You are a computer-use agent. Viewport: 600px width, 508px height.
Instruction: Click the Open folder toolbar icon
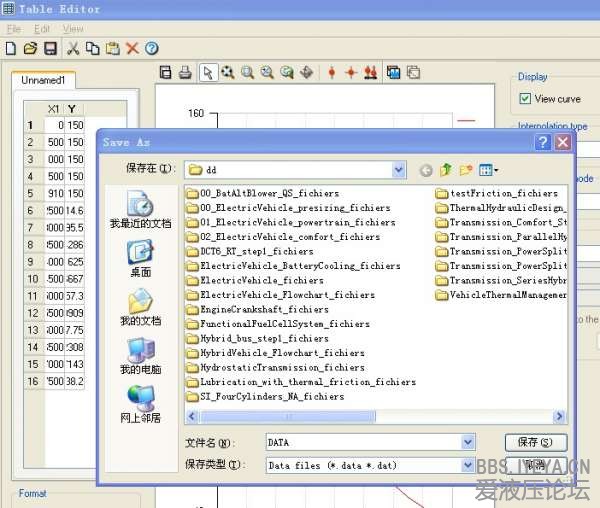click(x=30, y=48)
